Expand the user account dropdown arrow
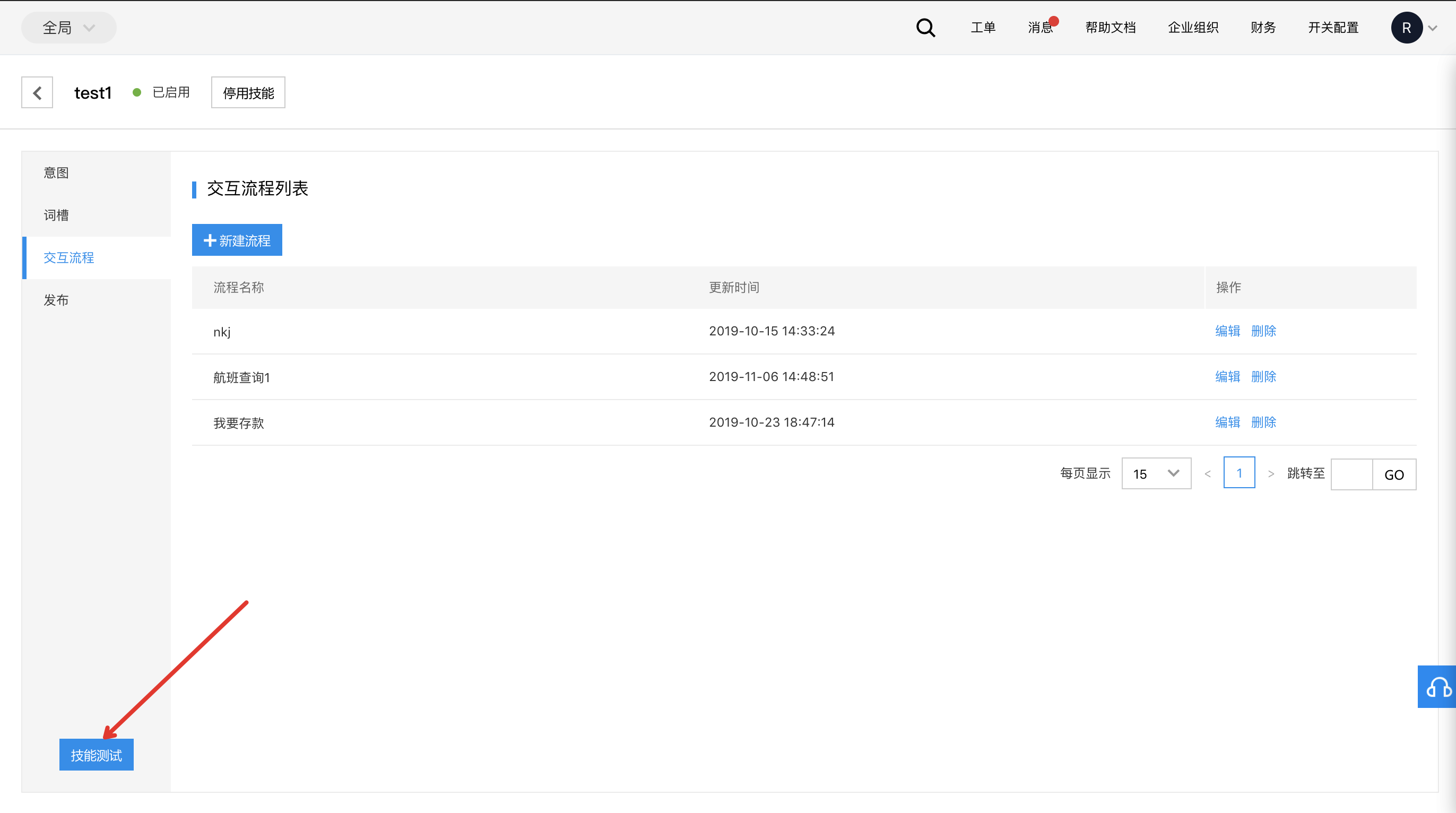 (x=1433, y=28)
